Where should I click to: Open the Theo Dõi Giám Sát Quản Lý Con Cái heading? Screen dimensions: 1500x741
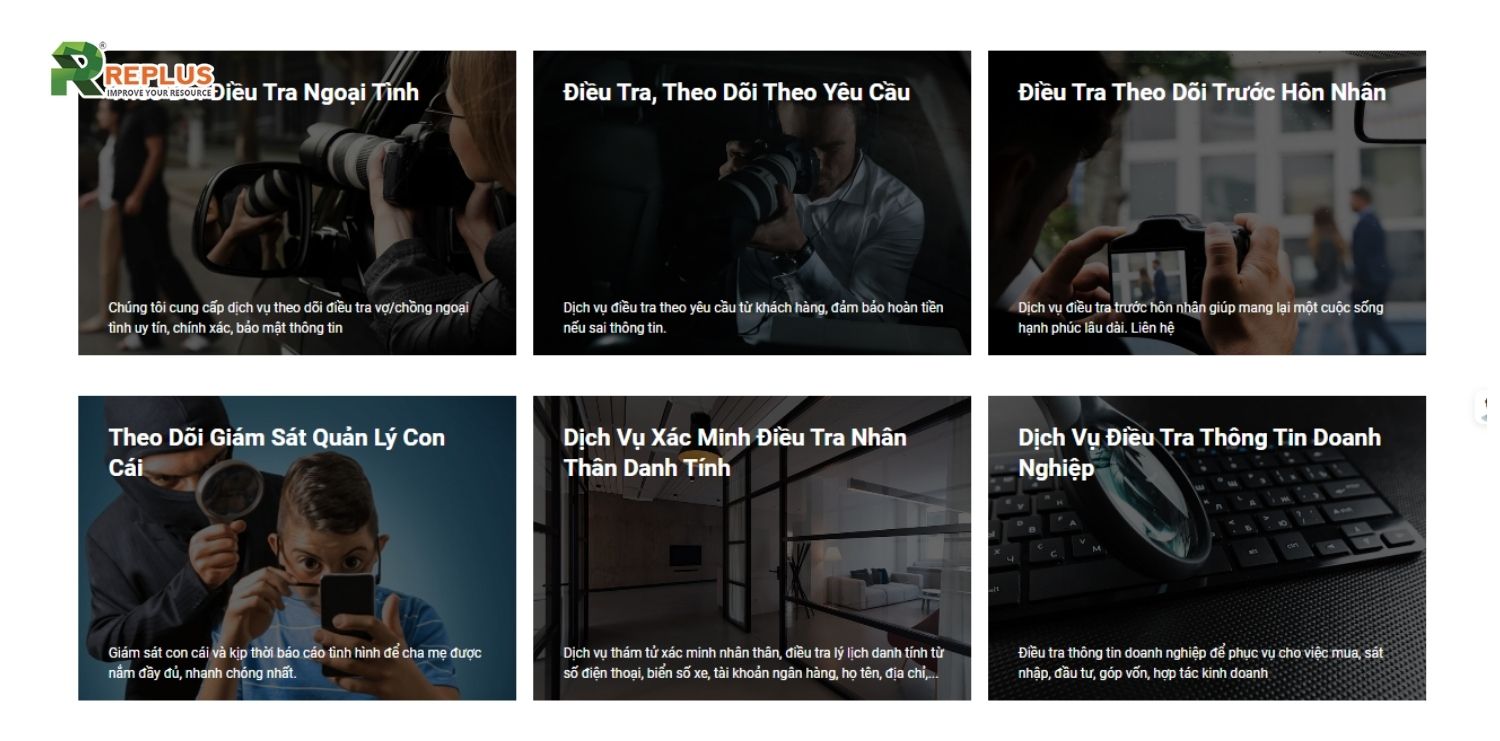pyautogui.click(x=277, y=452)
